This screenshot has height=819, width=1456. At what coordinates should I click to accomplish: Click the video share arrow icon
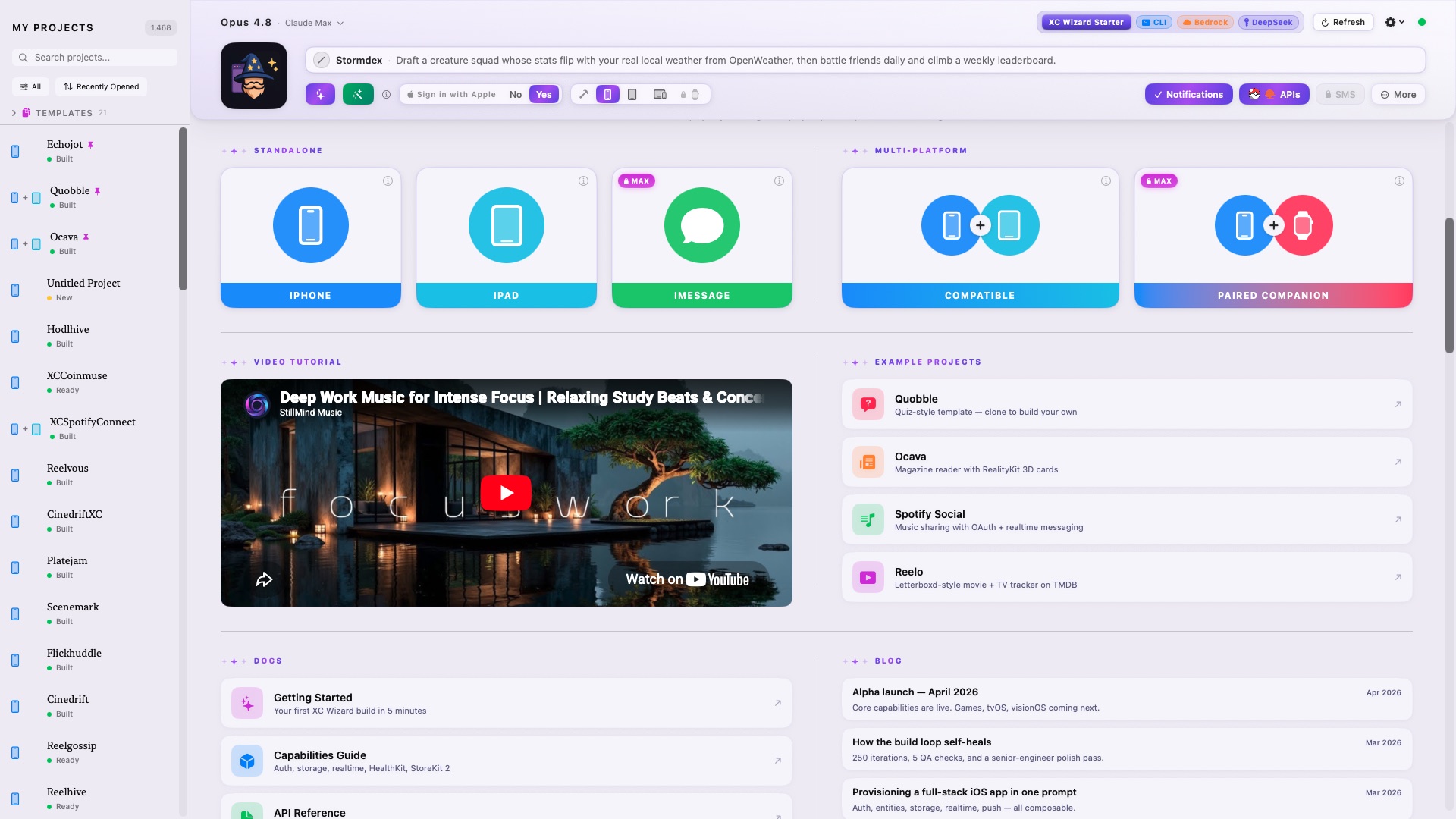[264, 580]
